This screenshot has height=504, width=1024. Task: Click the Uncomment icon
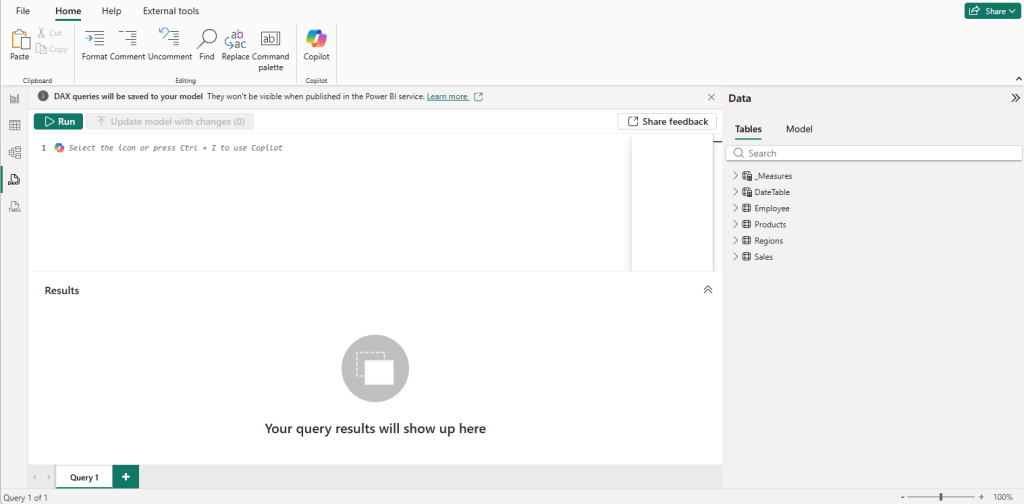pyautogui.click(x=169, y=44)
